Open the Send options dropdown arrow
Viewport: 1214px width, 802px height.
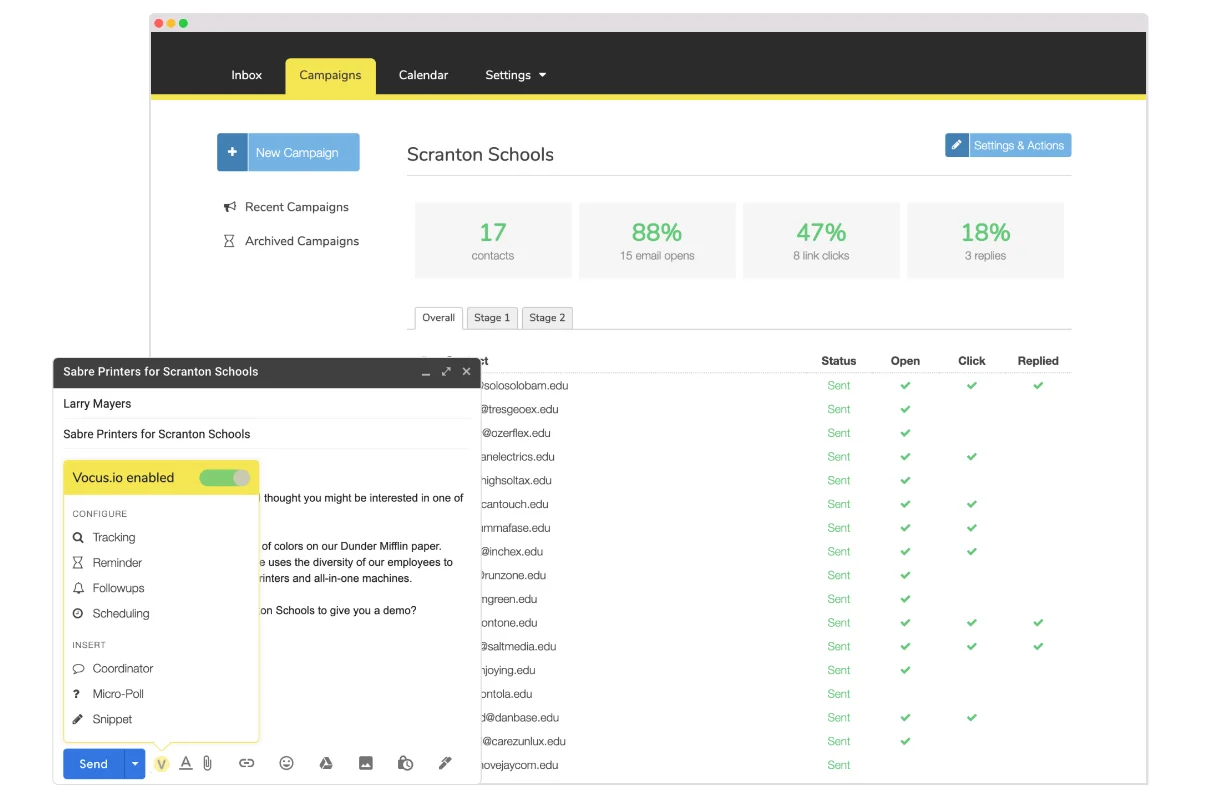pyautogui.click(x=135, y=764)
